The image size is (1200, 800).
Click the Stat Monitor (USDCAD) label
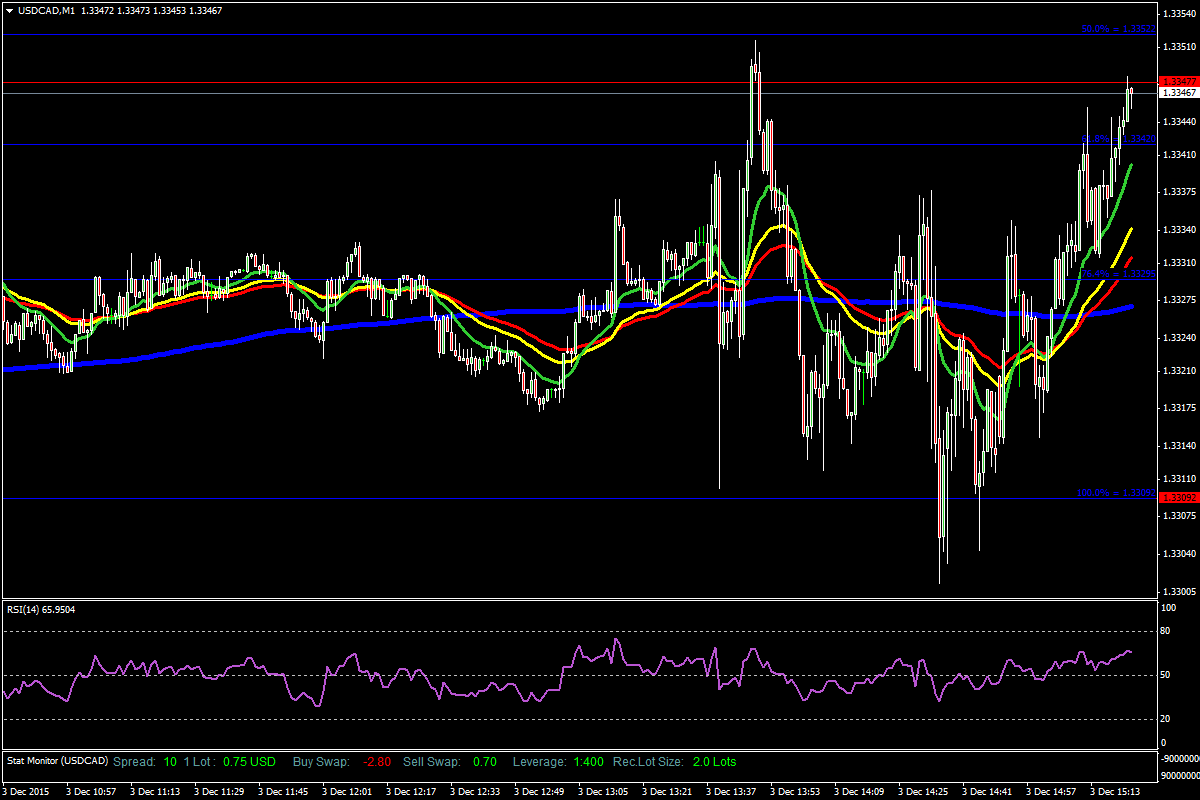click(58, 762)
